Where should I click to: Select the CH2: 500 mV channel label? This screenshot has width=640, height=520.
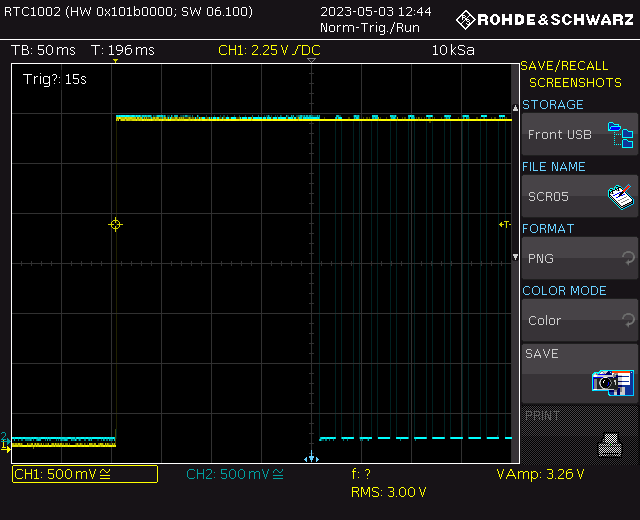[x=235, y=474]
